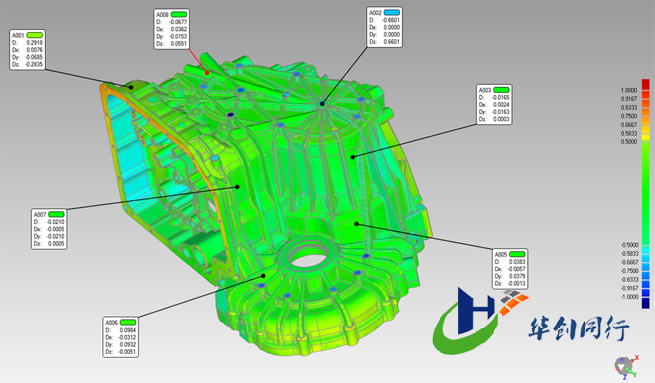
Task: Click the Dz value 0.0551 in A008
Action: [x=179, y=44]
